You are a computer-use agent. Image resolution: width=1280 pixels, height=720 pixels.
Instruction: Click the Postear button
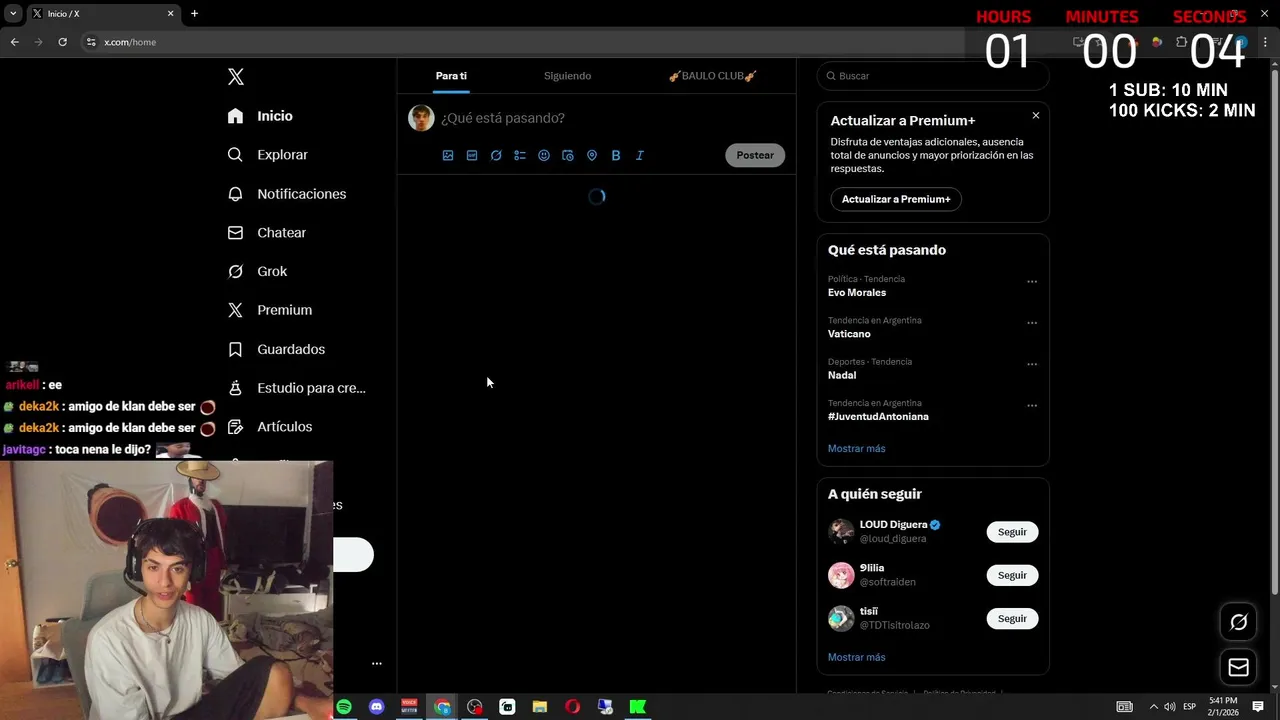[755, 155]
